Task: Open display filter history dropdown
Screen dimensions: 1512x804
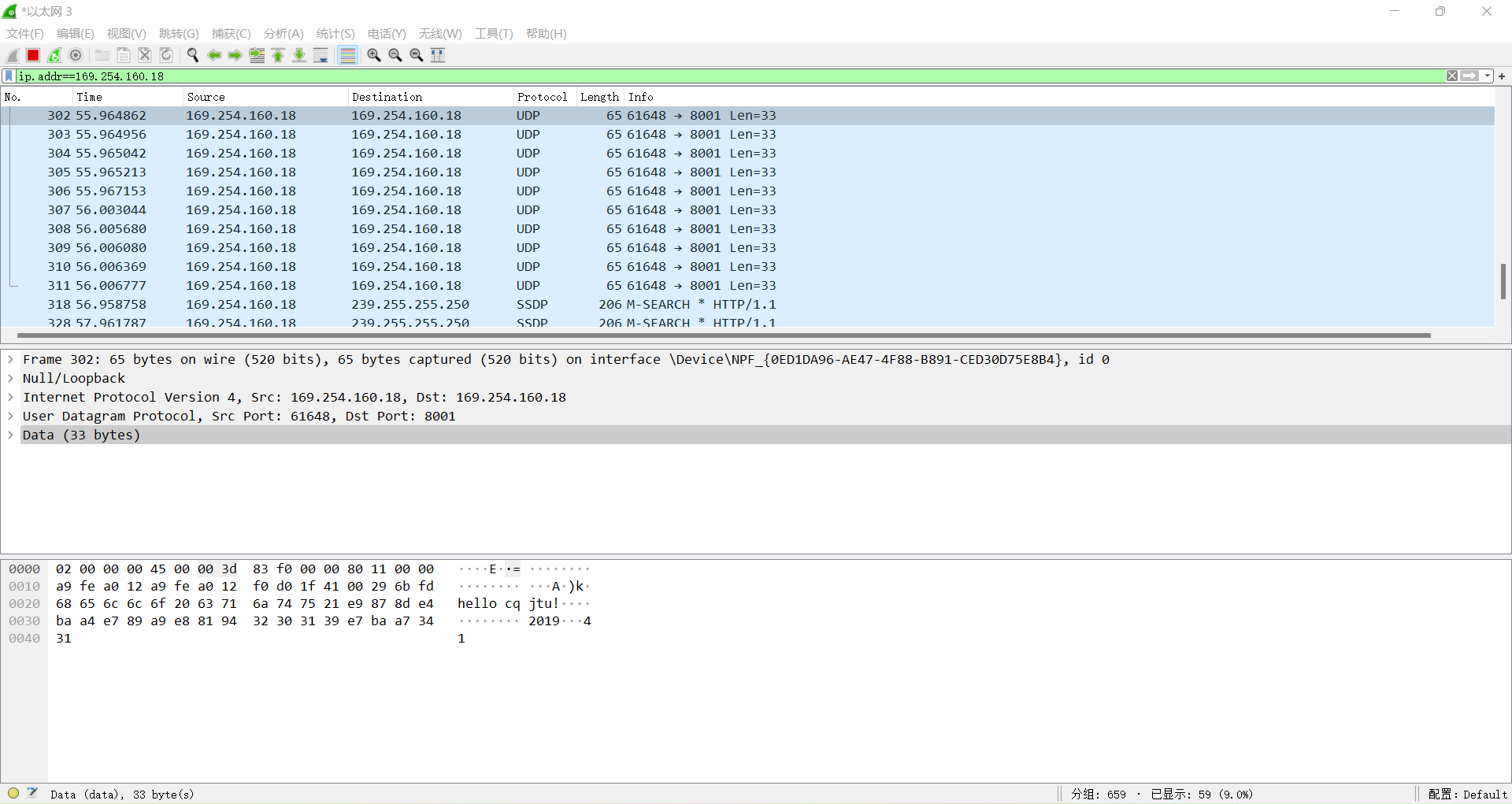Action: coord(1488,76)
